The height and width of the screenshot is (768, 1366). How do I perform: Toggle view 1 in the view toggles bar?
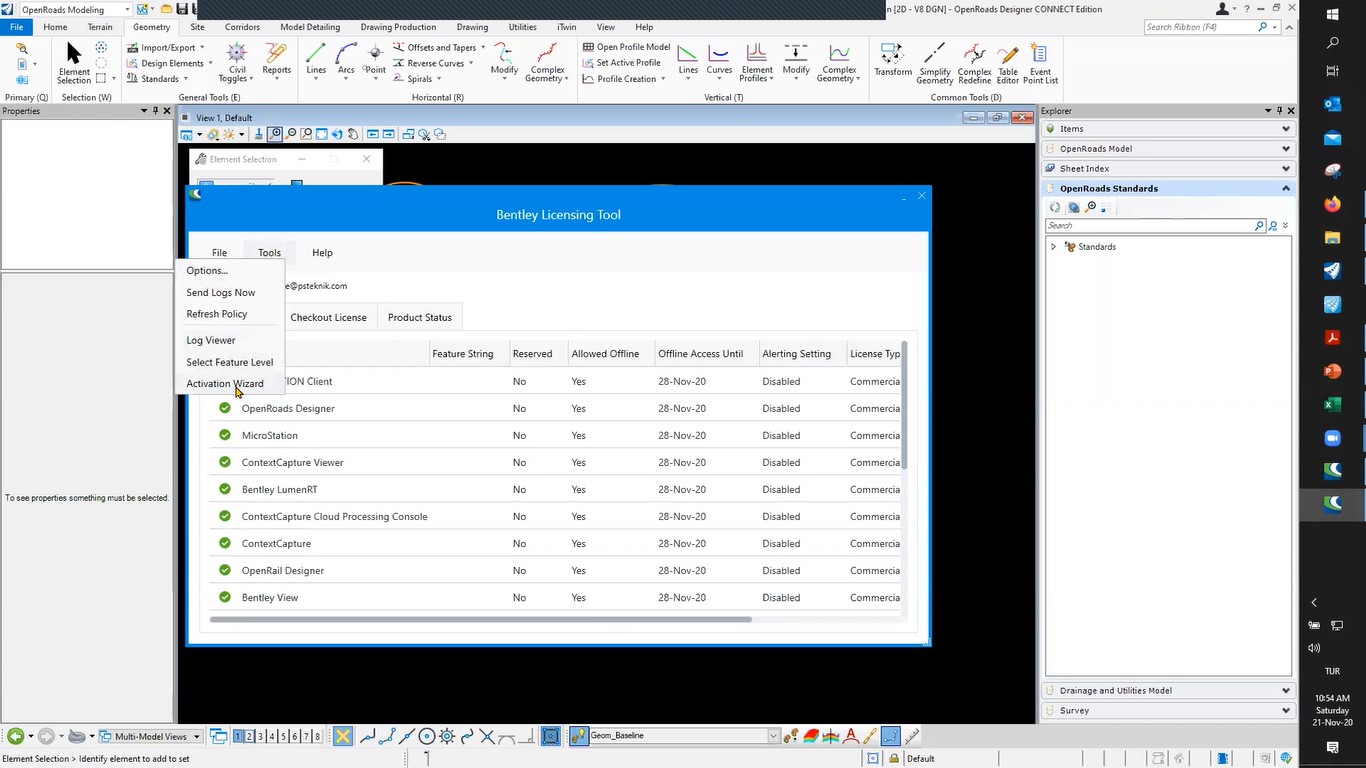click(x=238, y=736)
